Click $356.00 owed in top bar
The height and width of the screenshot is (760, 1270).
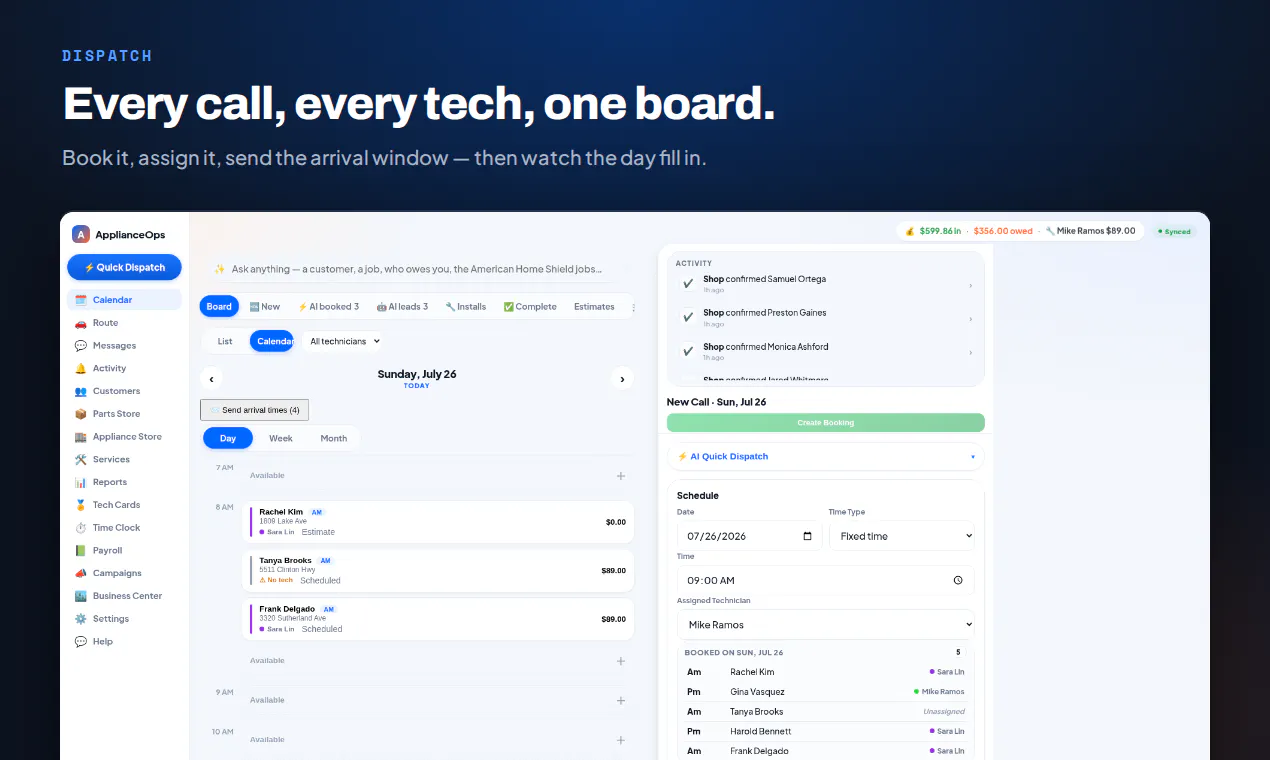pyautogui.click(x=1002, y=231)
